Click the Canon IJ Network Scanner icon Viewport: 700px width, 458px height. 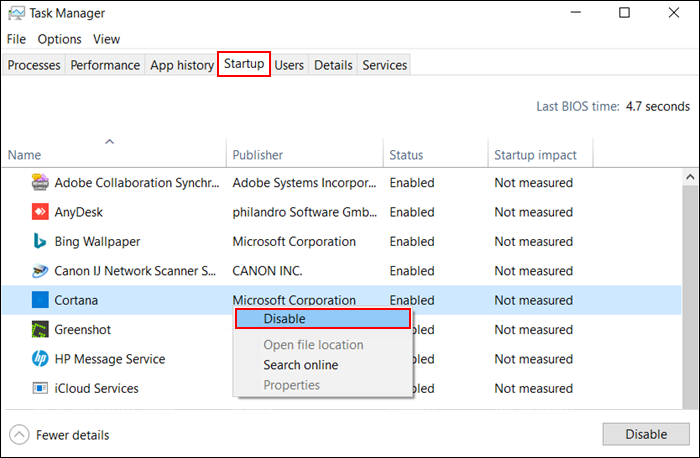point(40,271)
